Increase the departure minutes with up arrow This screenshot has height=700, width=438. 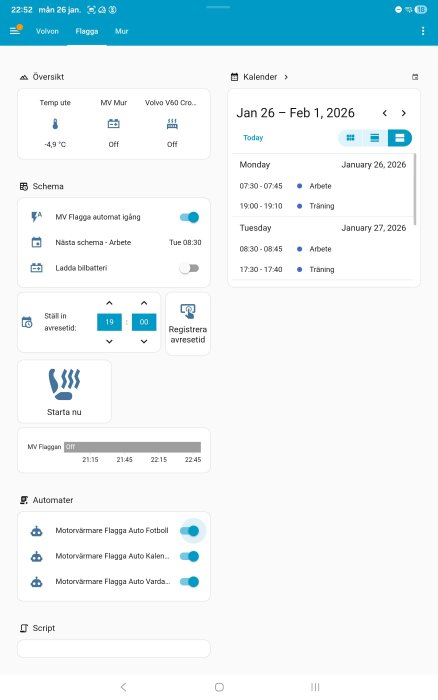click(x=144, y=303)
